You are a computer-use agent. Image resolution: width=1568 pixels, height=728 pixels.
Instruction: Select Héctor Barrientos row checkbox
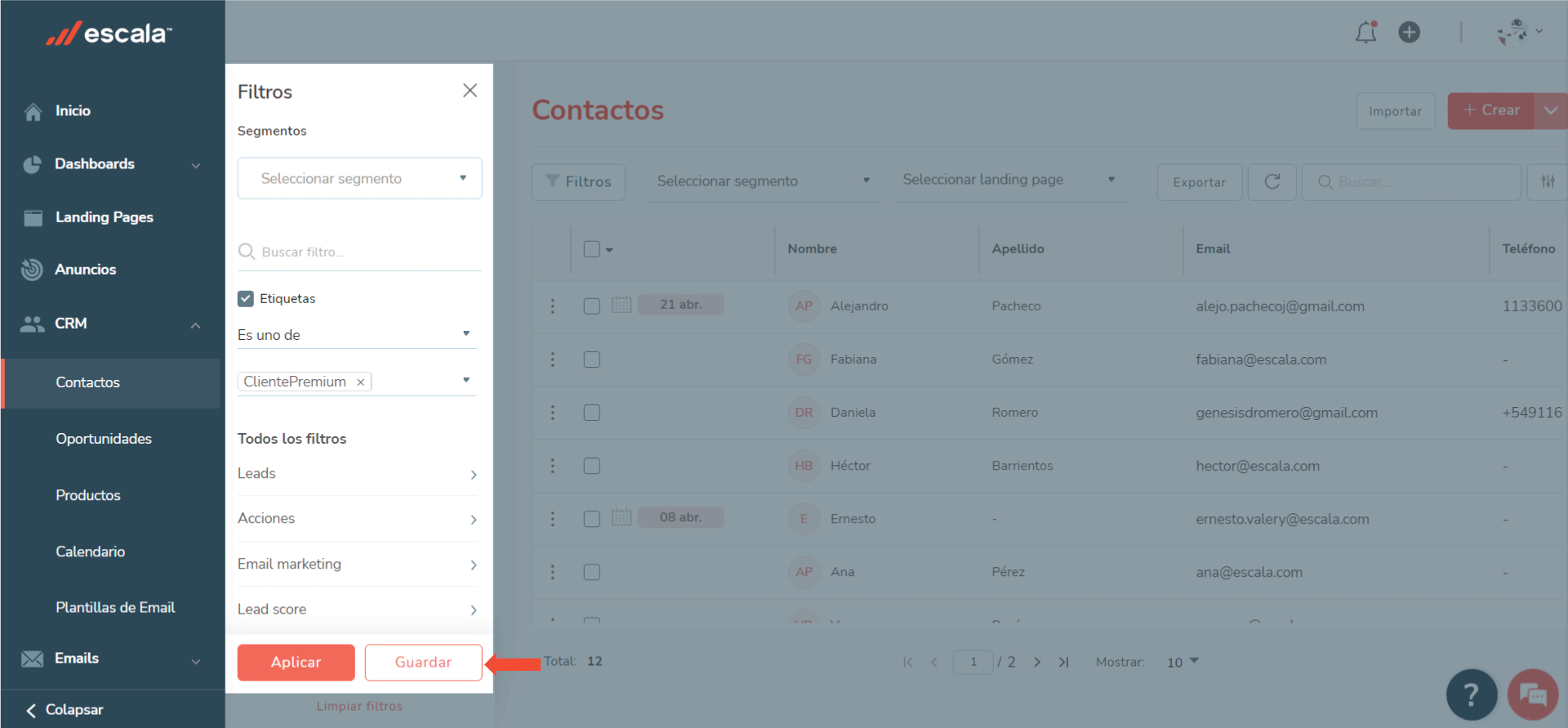click(592, 466)
